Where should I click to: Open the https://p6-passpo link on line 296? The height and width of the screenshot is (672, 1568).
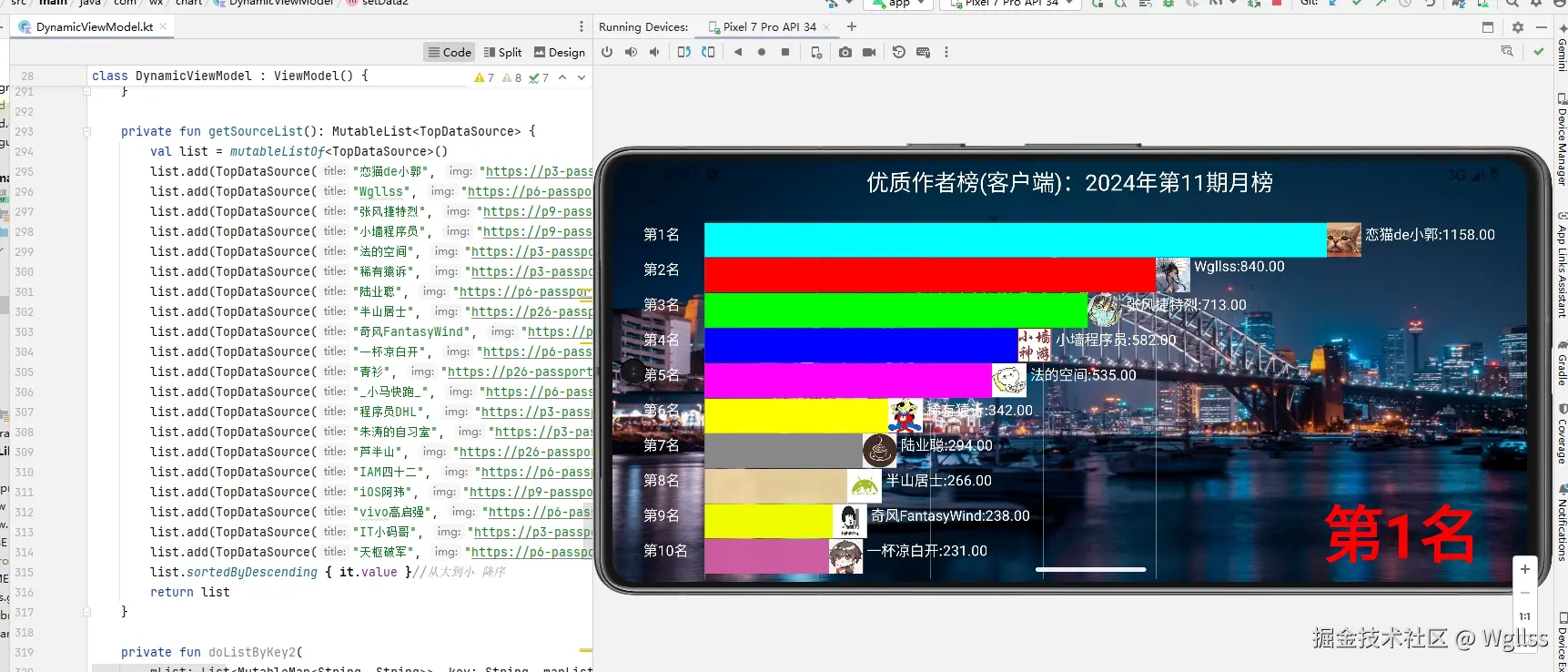coord(529,191)
